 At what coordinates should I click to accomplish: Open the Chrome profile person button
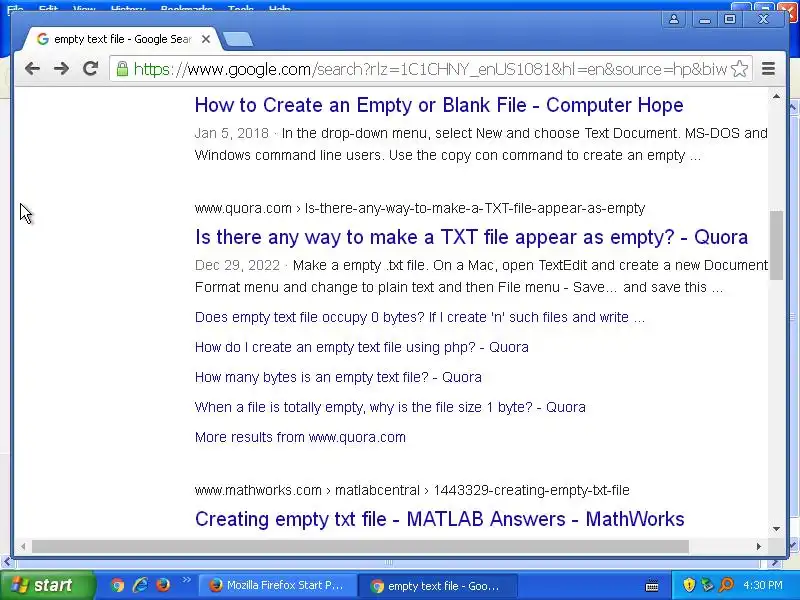(673, 19)
